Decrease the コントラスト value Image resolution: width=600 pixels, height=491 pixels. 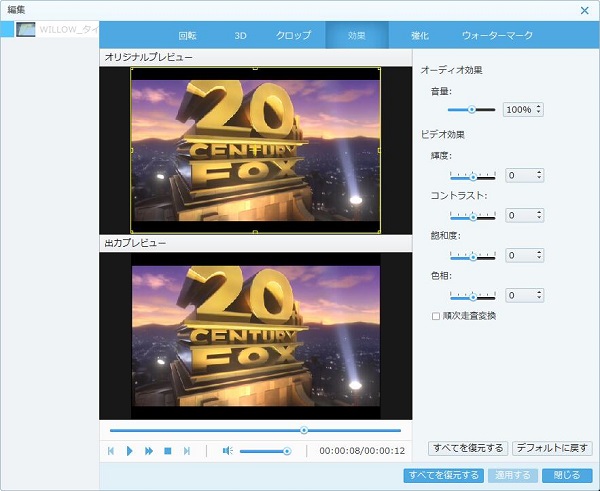[x=539, y=218]
